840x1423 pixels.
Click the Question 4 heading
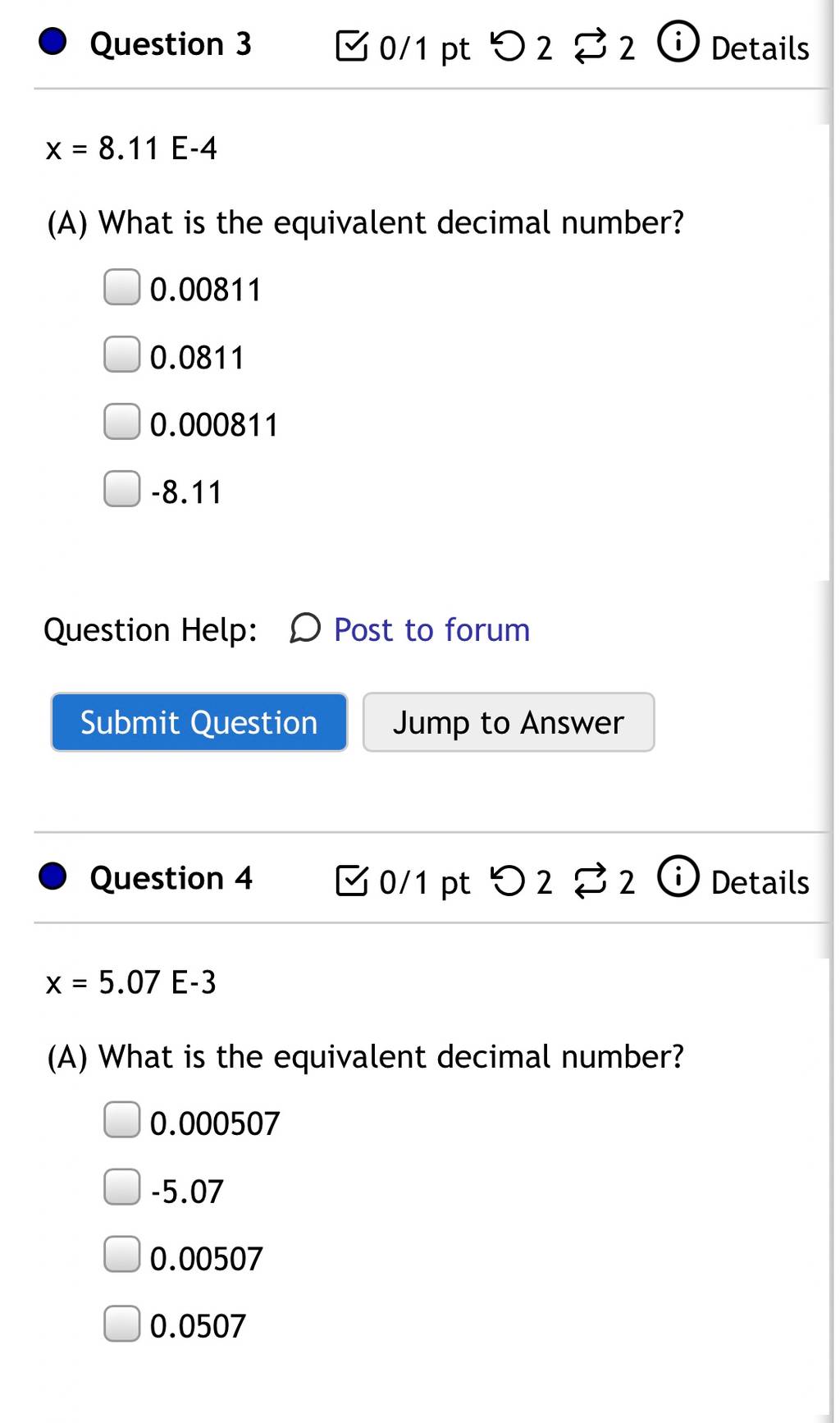pos(171,878)
